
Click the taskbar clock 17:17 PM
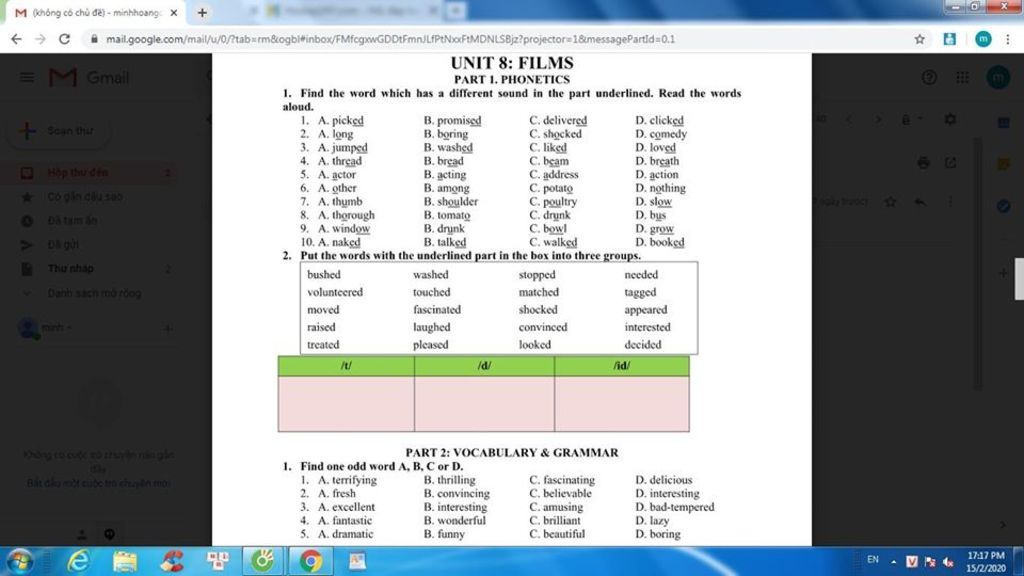coord(985,562)
